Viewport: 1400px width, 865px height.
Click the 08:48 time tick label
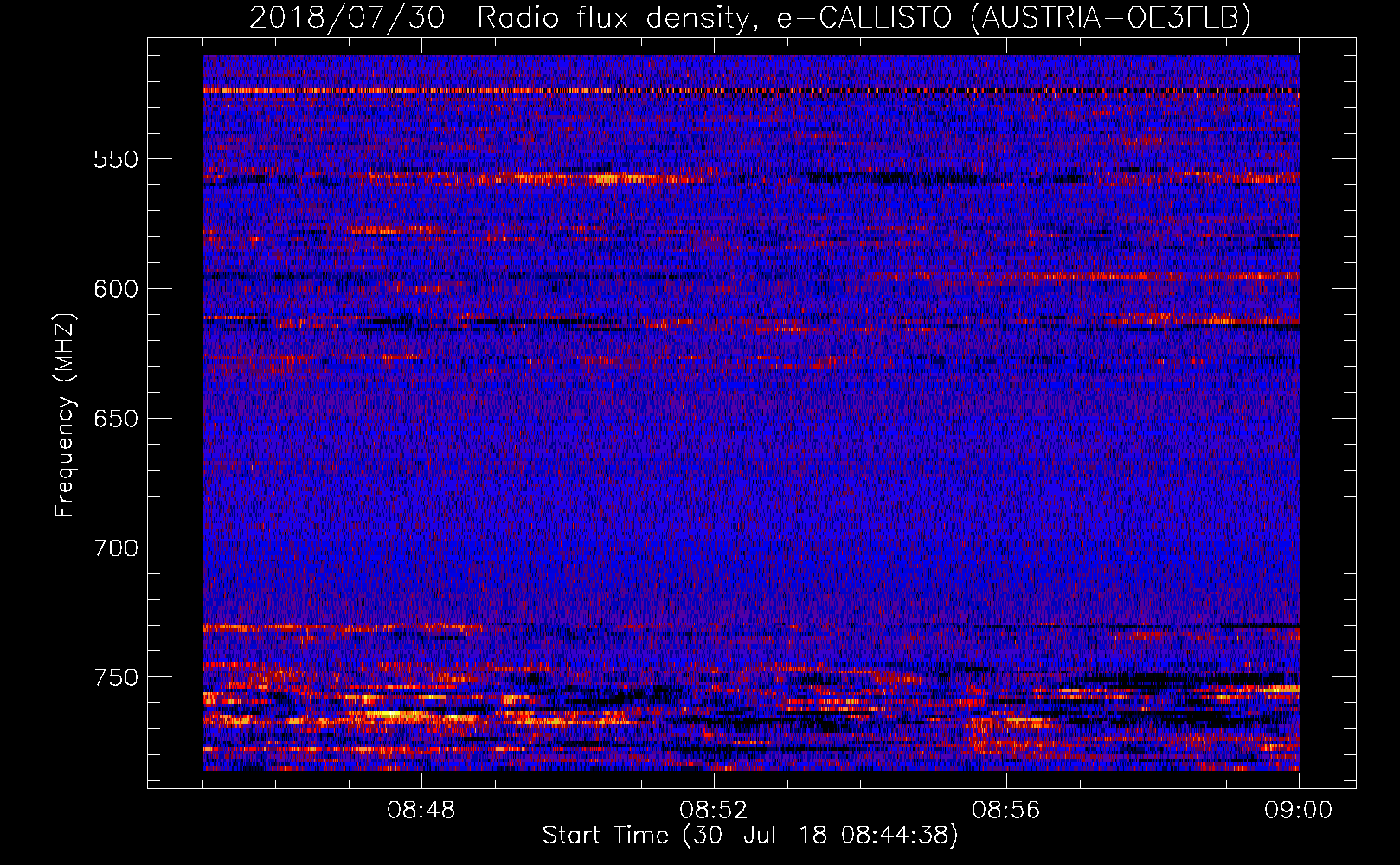[x=421, y=811]
